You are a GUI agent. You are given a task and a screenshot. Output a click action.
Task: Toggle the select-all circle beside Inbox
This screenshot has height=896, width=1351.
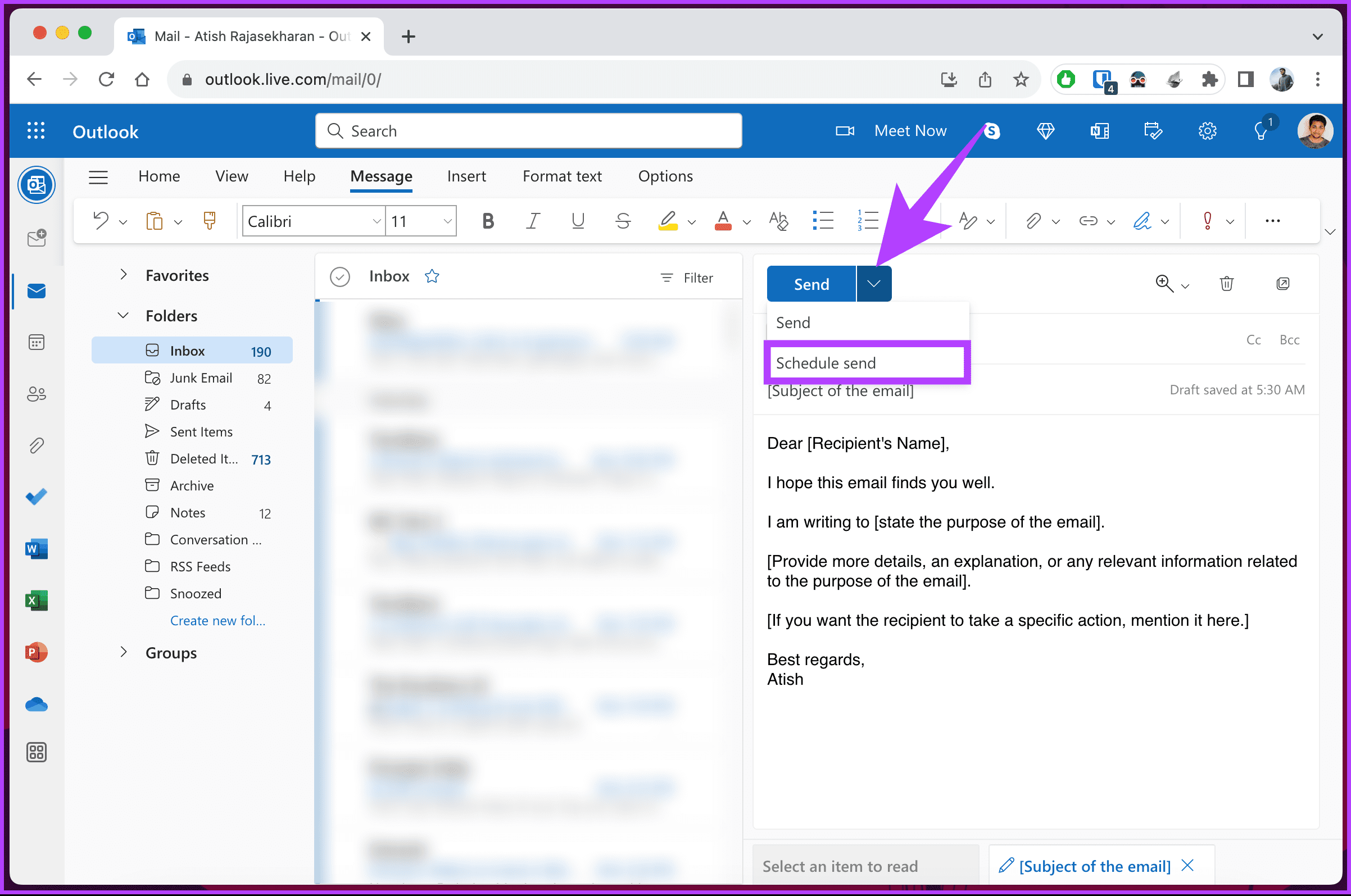pos(339,277)
